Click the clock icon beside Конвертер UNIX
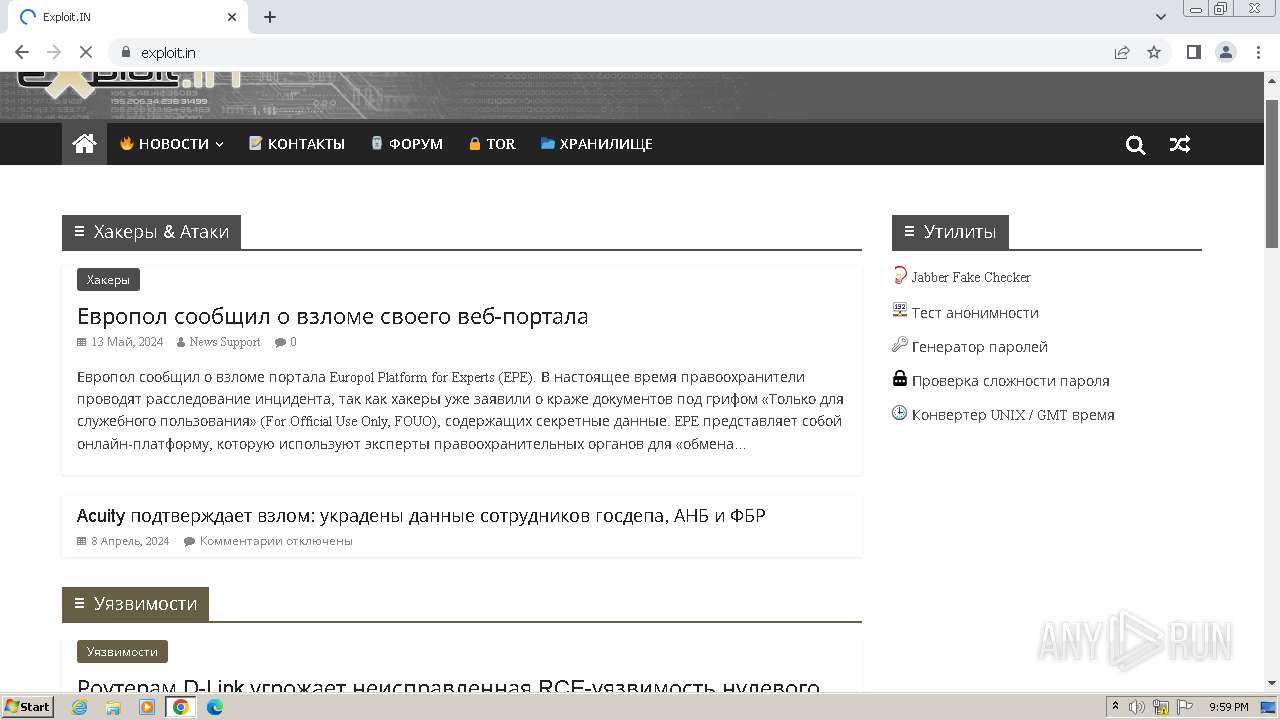This screenshot has height=720, width=1280. (900, 413)
